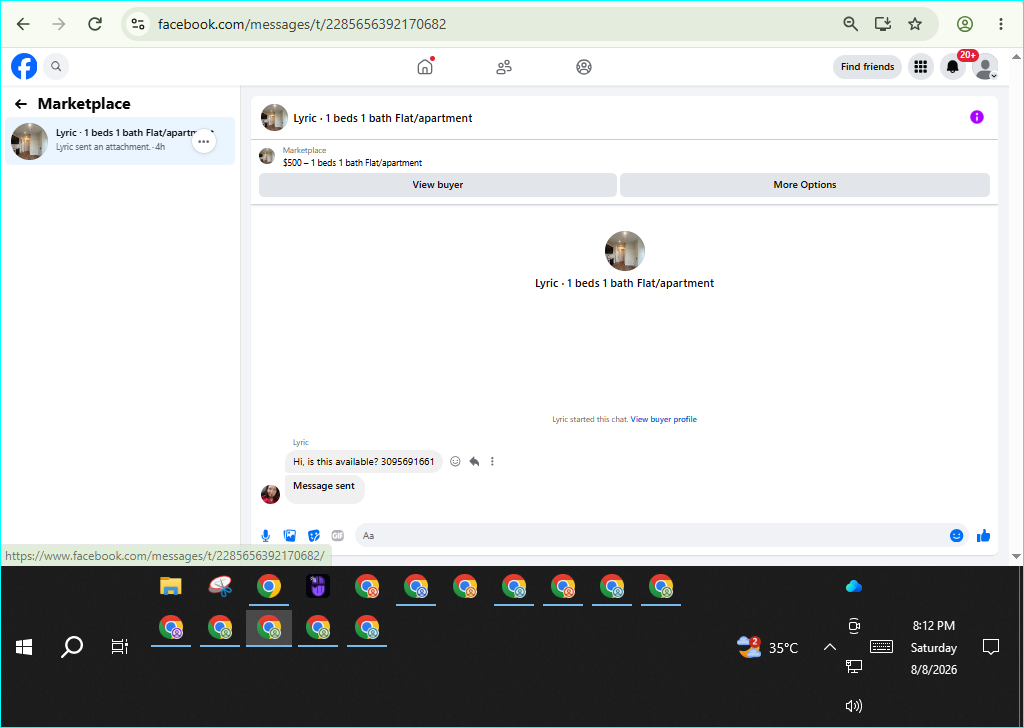Select the Lyric conversation in the Marketplace list
Image resolution: width=1024 pixels, height=728 pixels.
[120, 141]
